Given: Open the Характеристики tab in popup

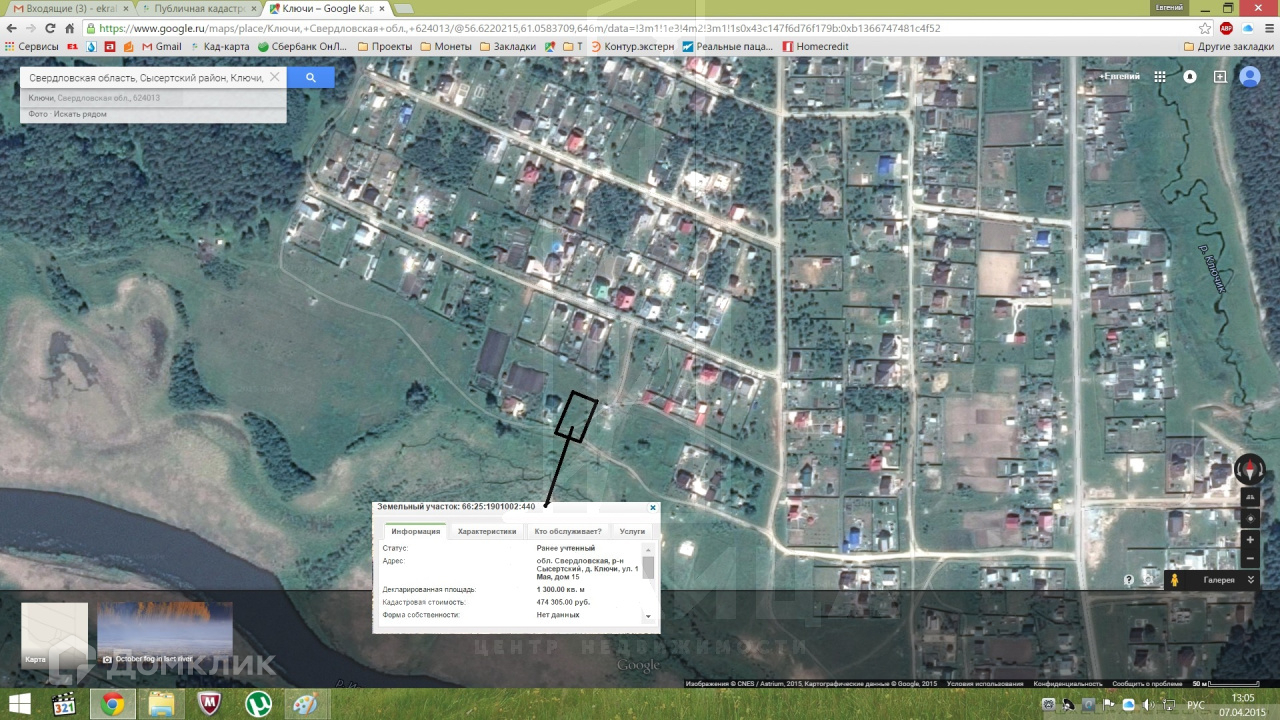Looking at the screenshot, I should [487, 532].
